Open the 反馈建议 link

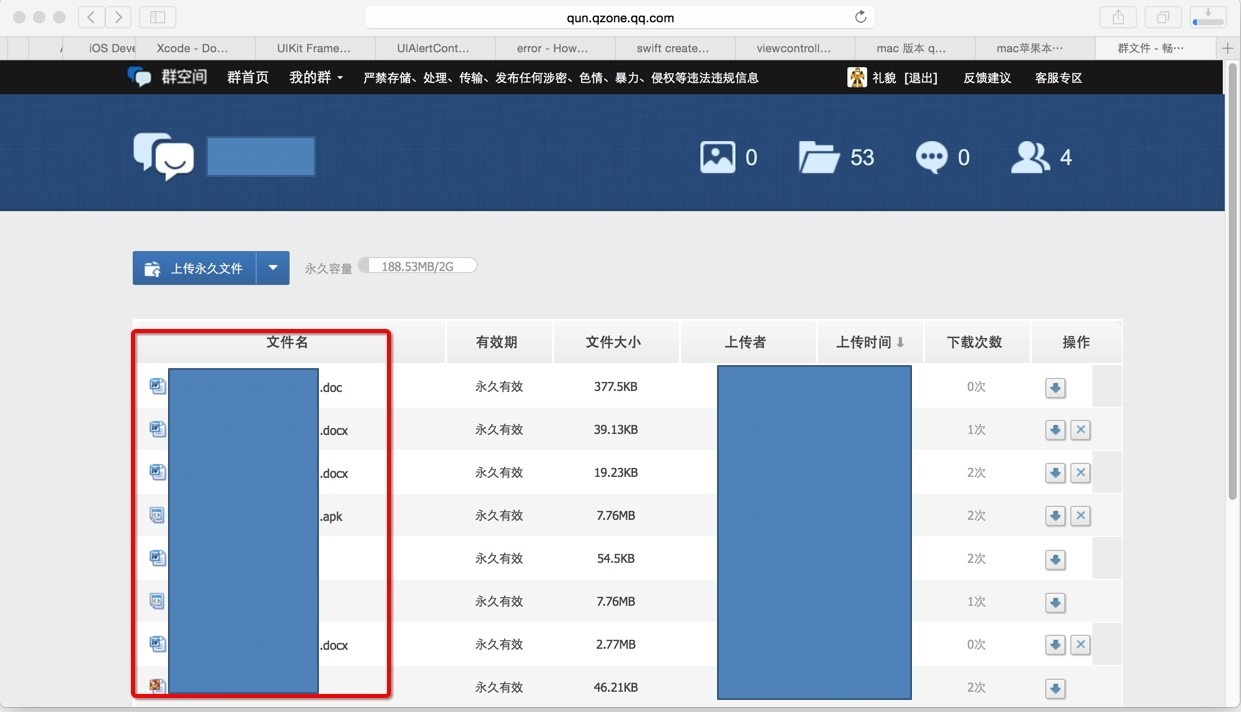click(987, 78)
